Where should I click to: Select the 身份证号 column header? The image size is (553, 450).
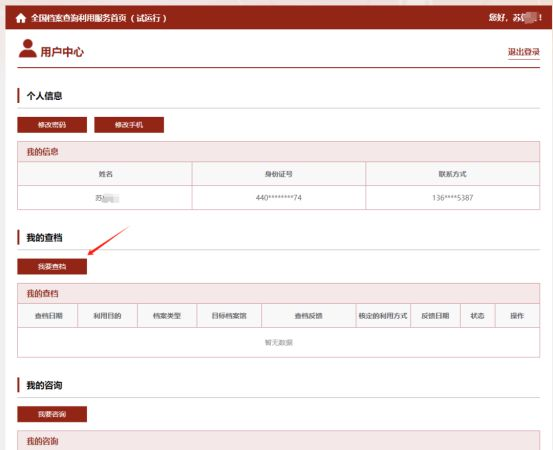pos(279,174)
